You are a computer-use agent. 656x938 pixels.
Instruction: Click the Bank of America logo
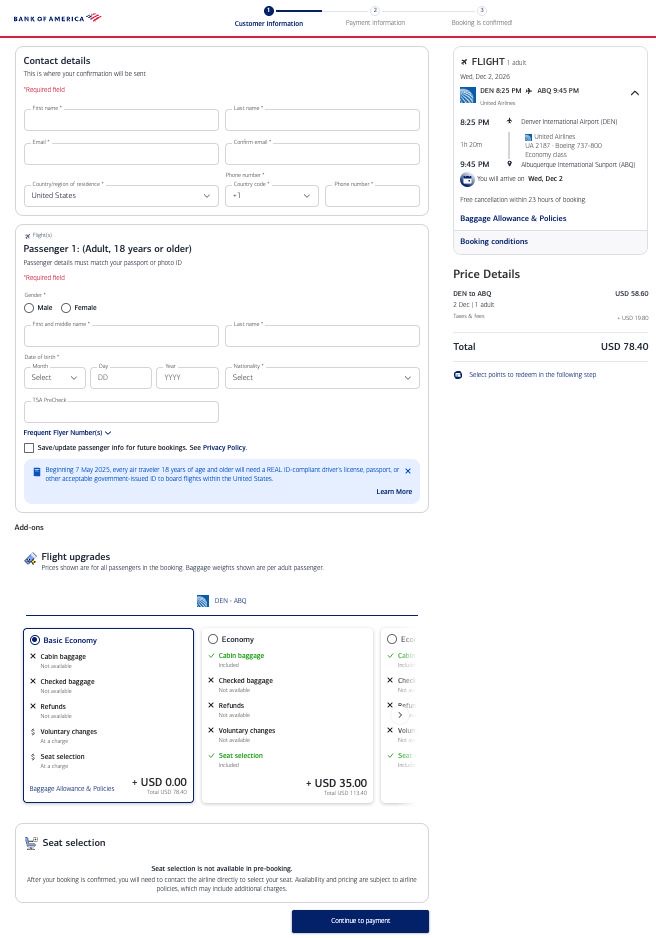click(x=57, y=18)
